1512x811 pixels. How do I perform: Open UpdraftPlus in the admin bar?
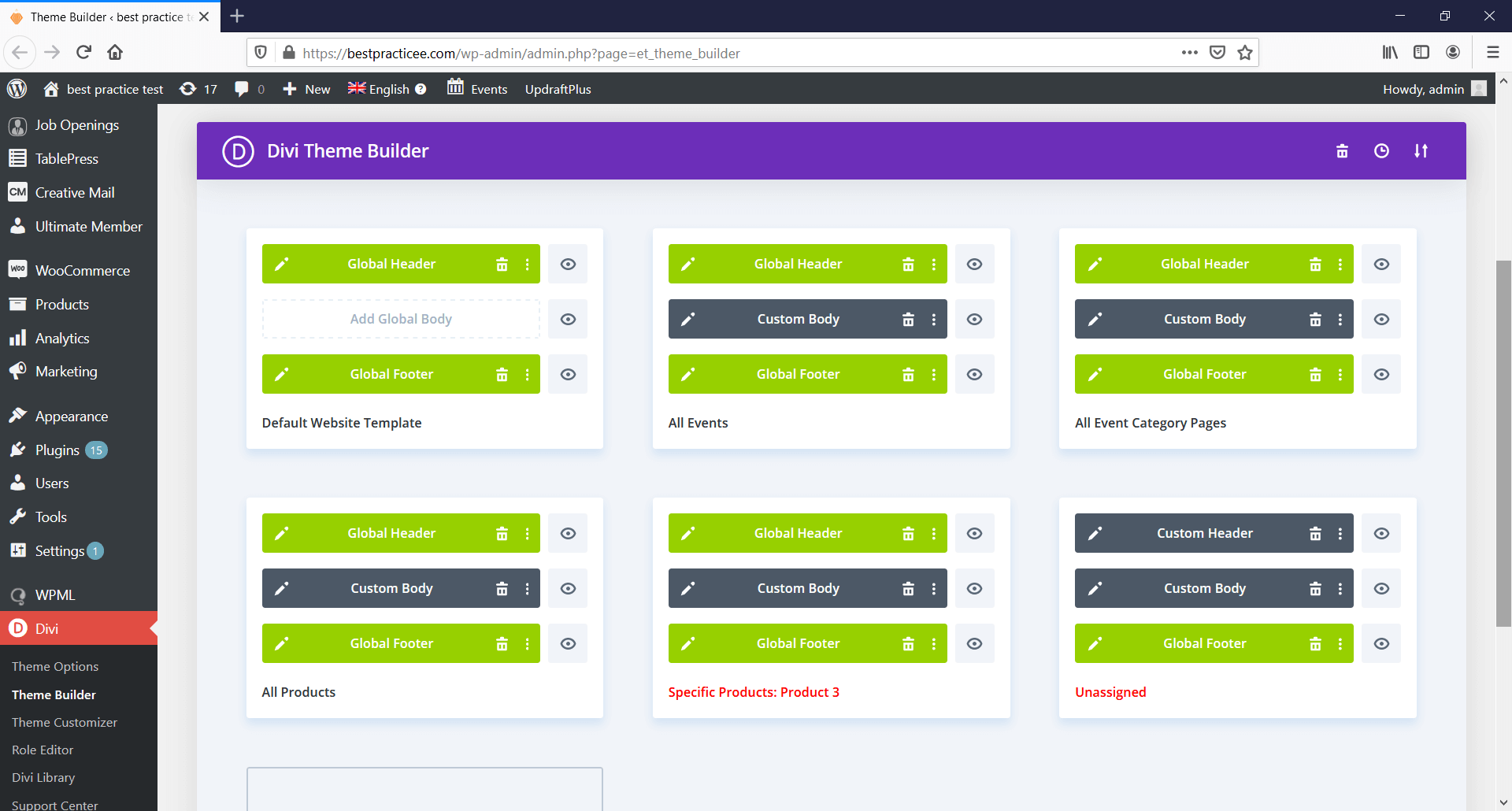(x=558, y=89)
